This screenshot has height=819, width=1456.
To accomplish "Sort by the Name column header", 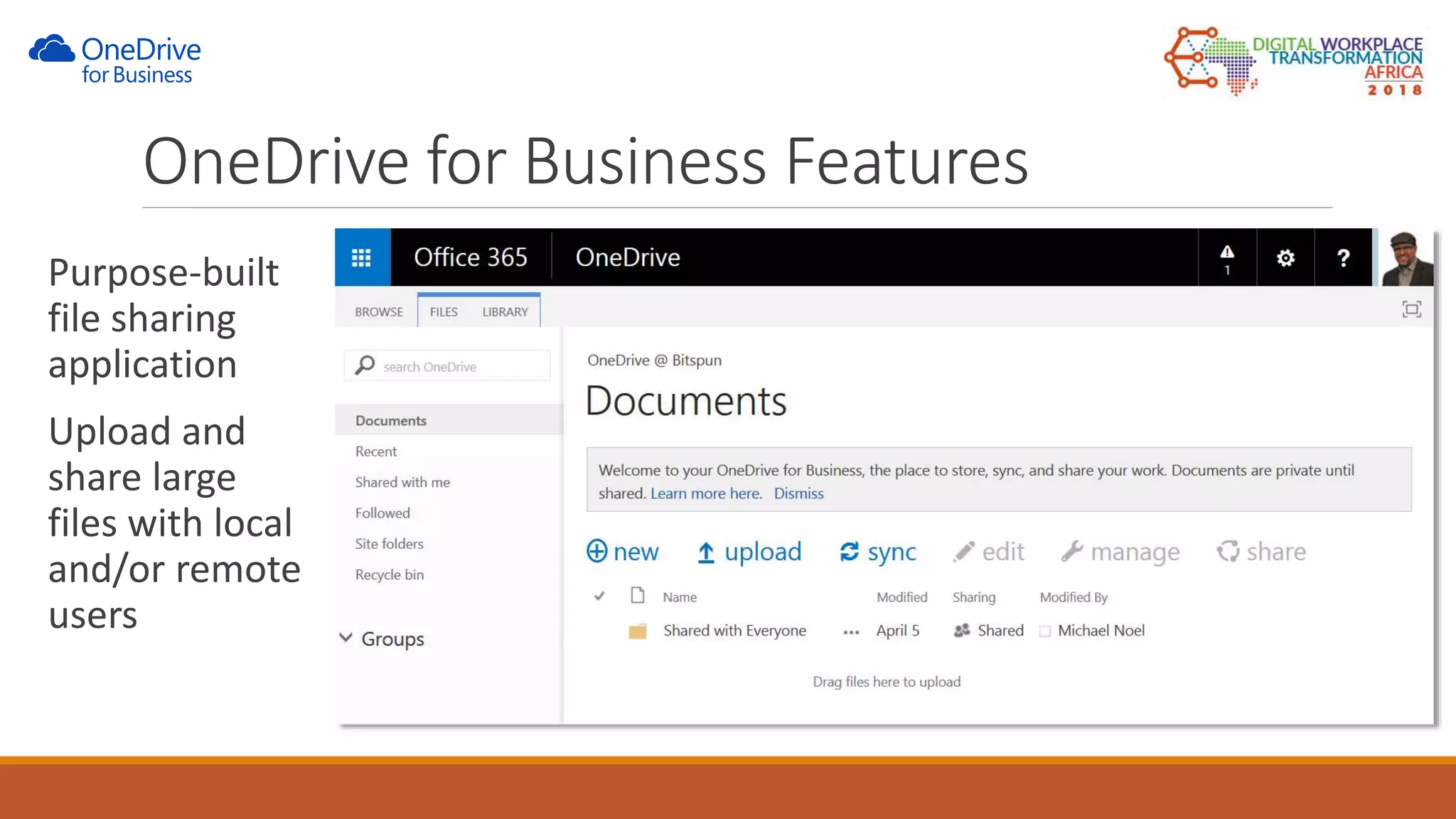I will click(x=680, y=597).
